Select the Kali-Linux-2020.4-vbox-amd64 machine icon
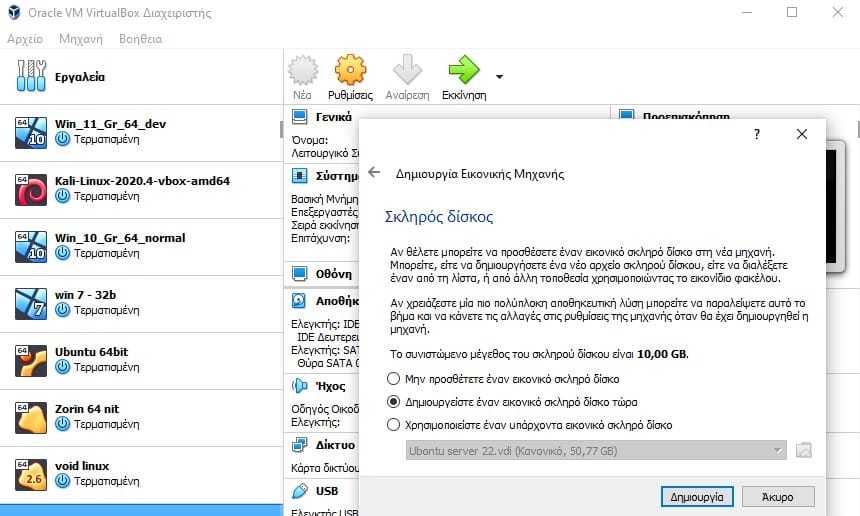This screenshot has height=516, width=860. tap(31, 189)
